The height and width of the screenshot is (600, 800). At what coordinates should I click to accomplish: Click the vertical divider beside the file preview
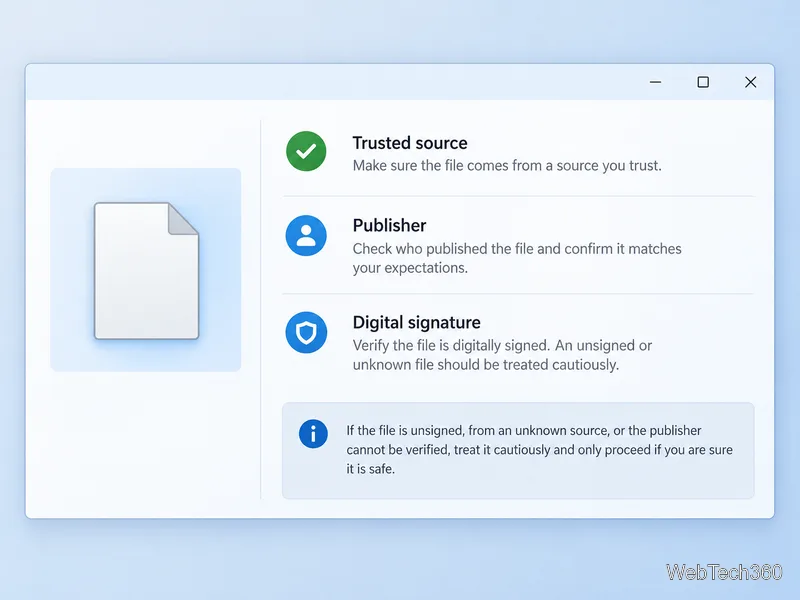[x=261, y=309]
